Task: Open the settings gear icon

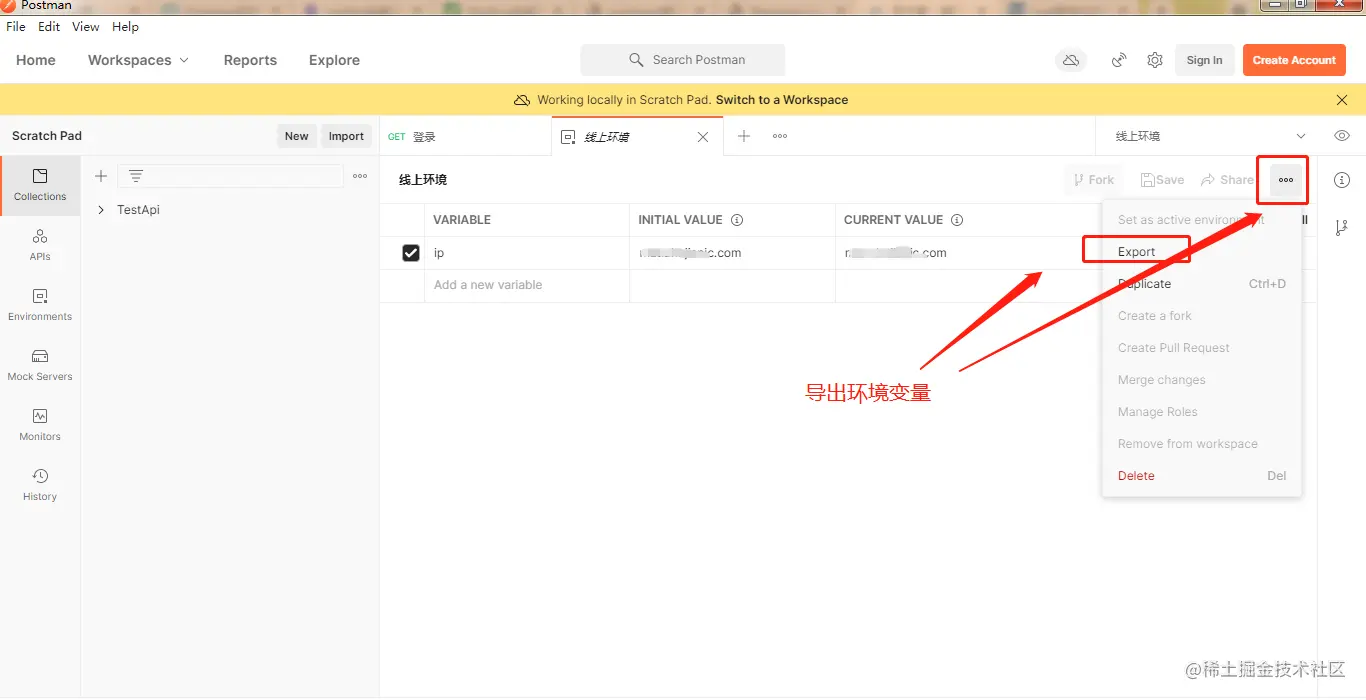Action: tap(1155, 60)
